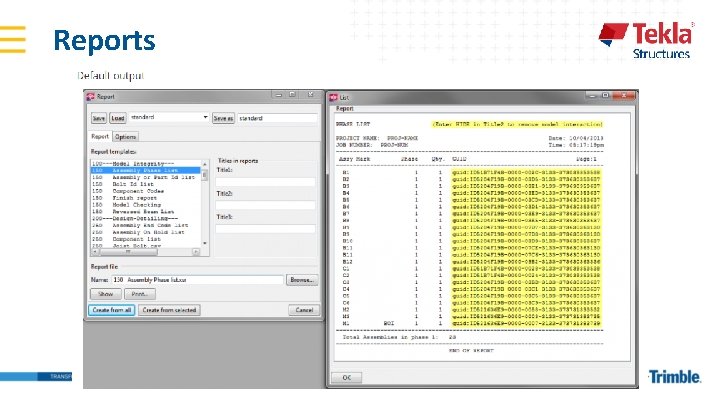Screen dimensions: 720x405
Task: Click the Browse button
Action: [x=302, y=280]
